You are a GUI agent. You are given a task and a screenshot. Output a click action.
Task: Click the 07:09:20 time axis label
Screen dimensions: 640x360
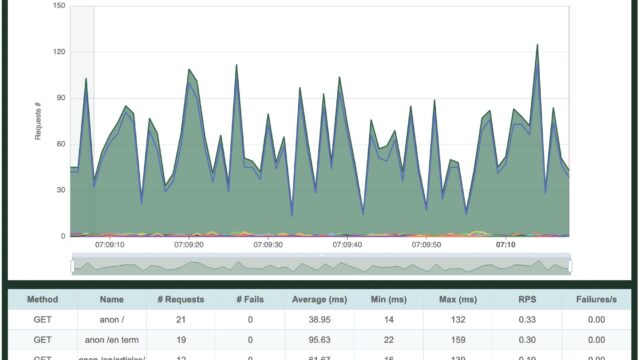pyautogui.click(x=189, y=245)
